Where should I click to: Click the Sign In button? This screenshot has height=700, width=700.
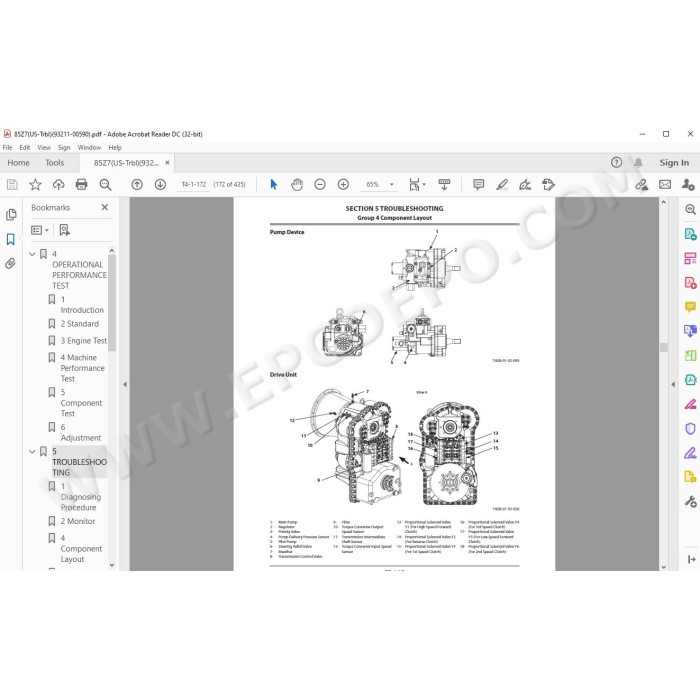674,162
